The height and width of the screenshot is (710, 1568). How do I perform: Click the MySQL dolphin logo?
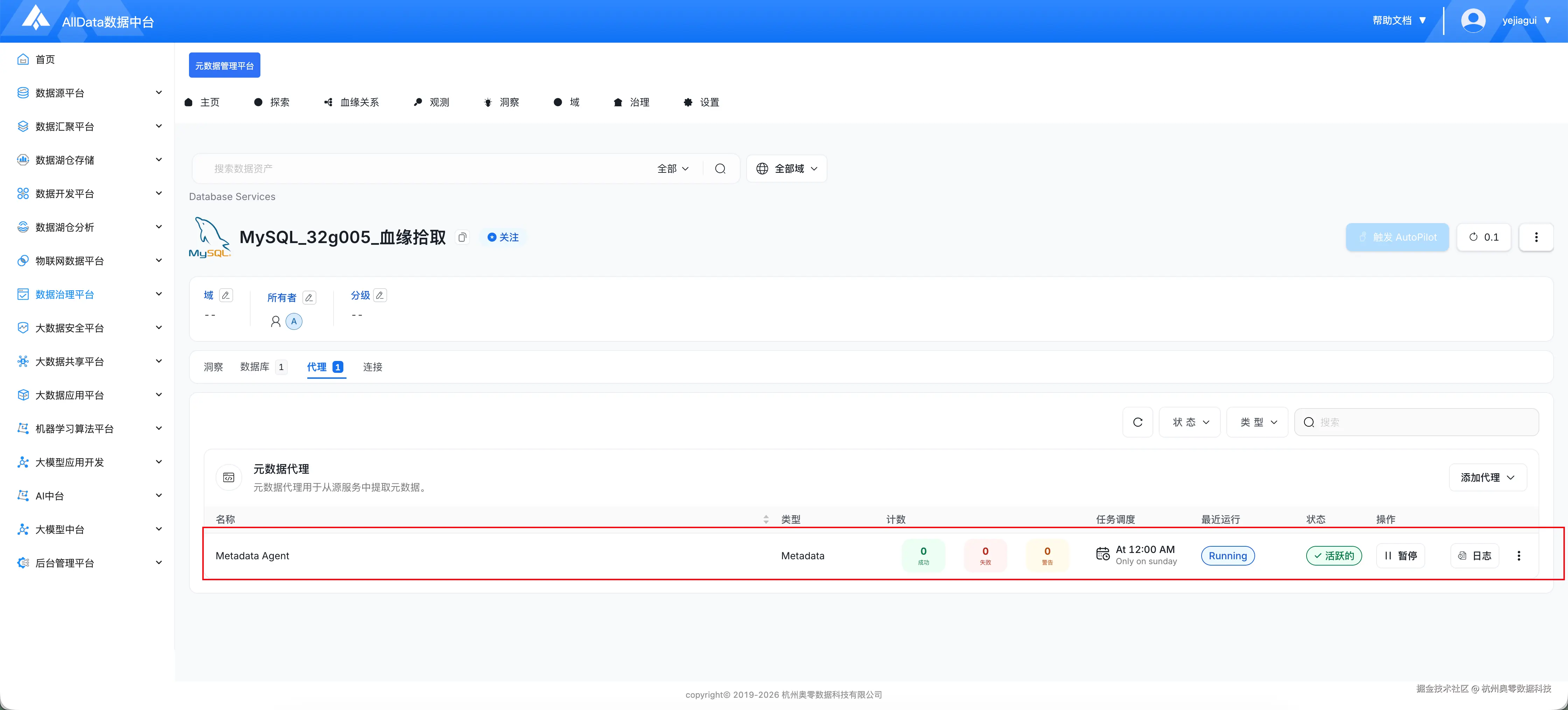(x=210, y=237)
